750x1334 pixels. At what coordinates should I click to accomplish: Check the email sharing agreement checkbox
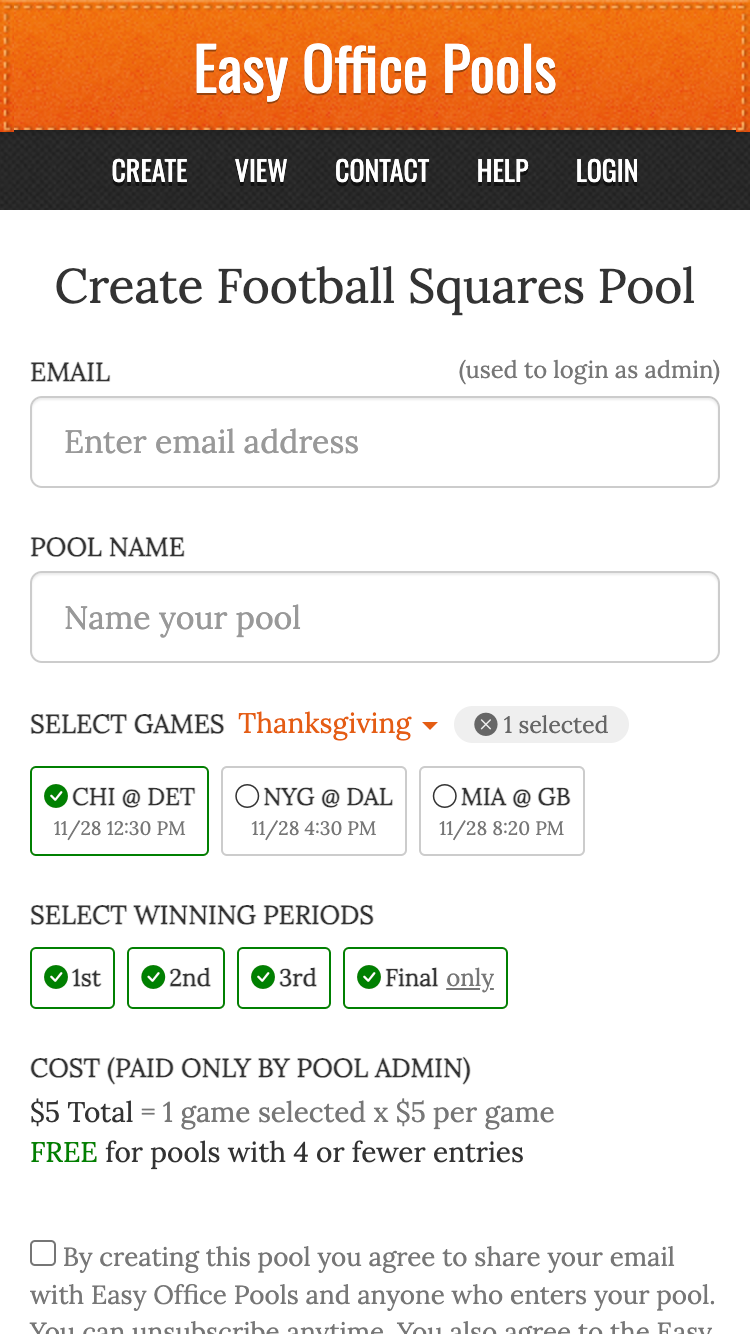[x=42, y=1252]
